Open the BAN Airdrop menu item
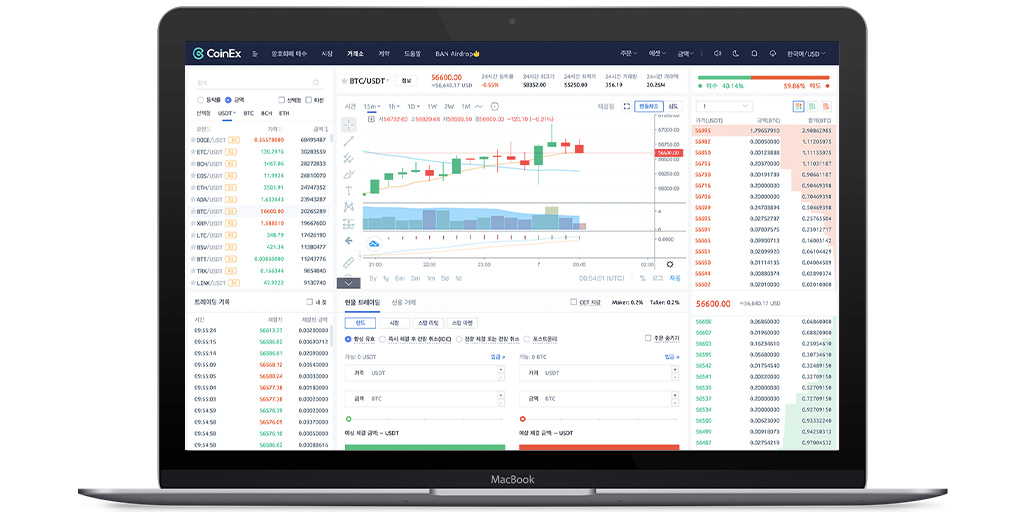 coord(458,54)
